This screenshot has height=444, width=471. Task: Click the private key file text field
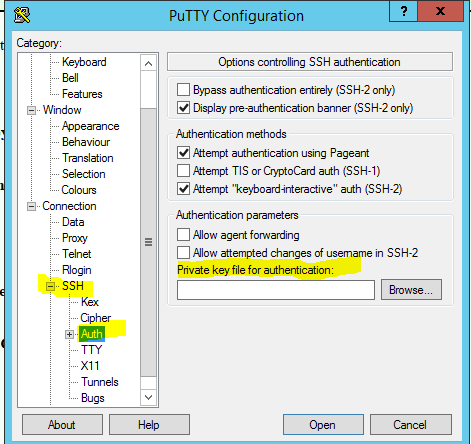[x=276, y=290]
